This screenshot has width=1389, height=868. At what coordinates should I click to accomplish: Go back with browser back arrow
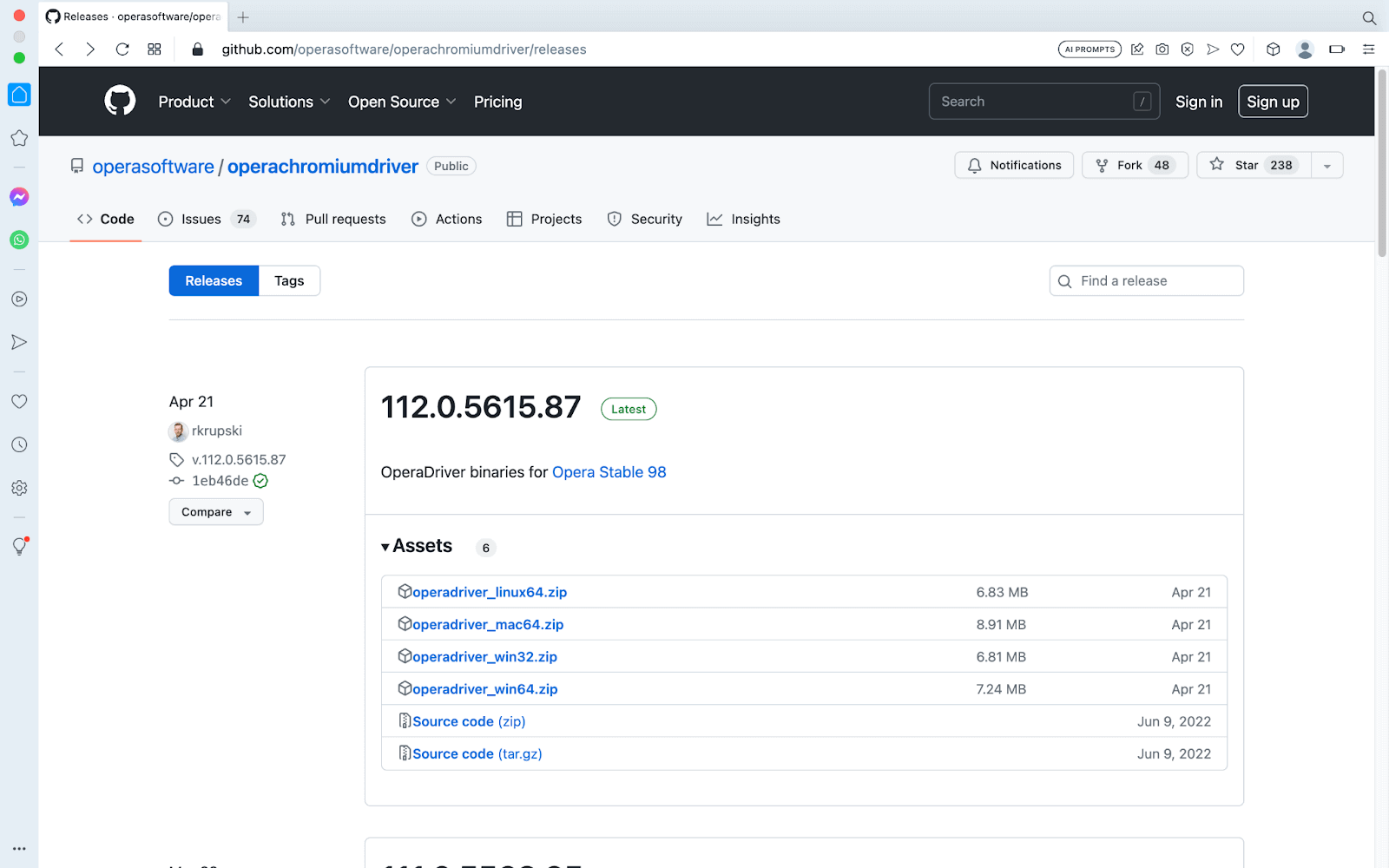click(x=59, y=49)
